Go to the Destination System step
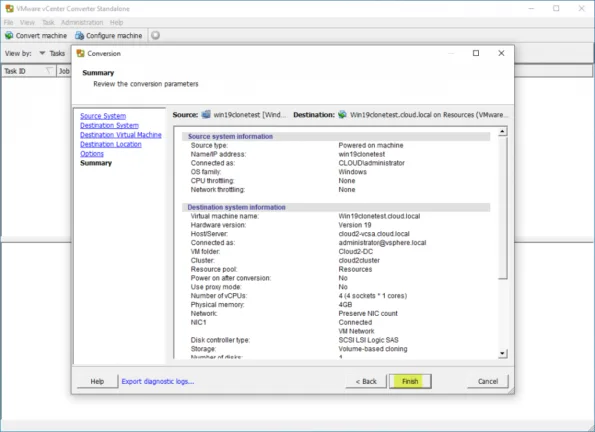This screenshot has width=595, height=432. [x=109, y=125]
